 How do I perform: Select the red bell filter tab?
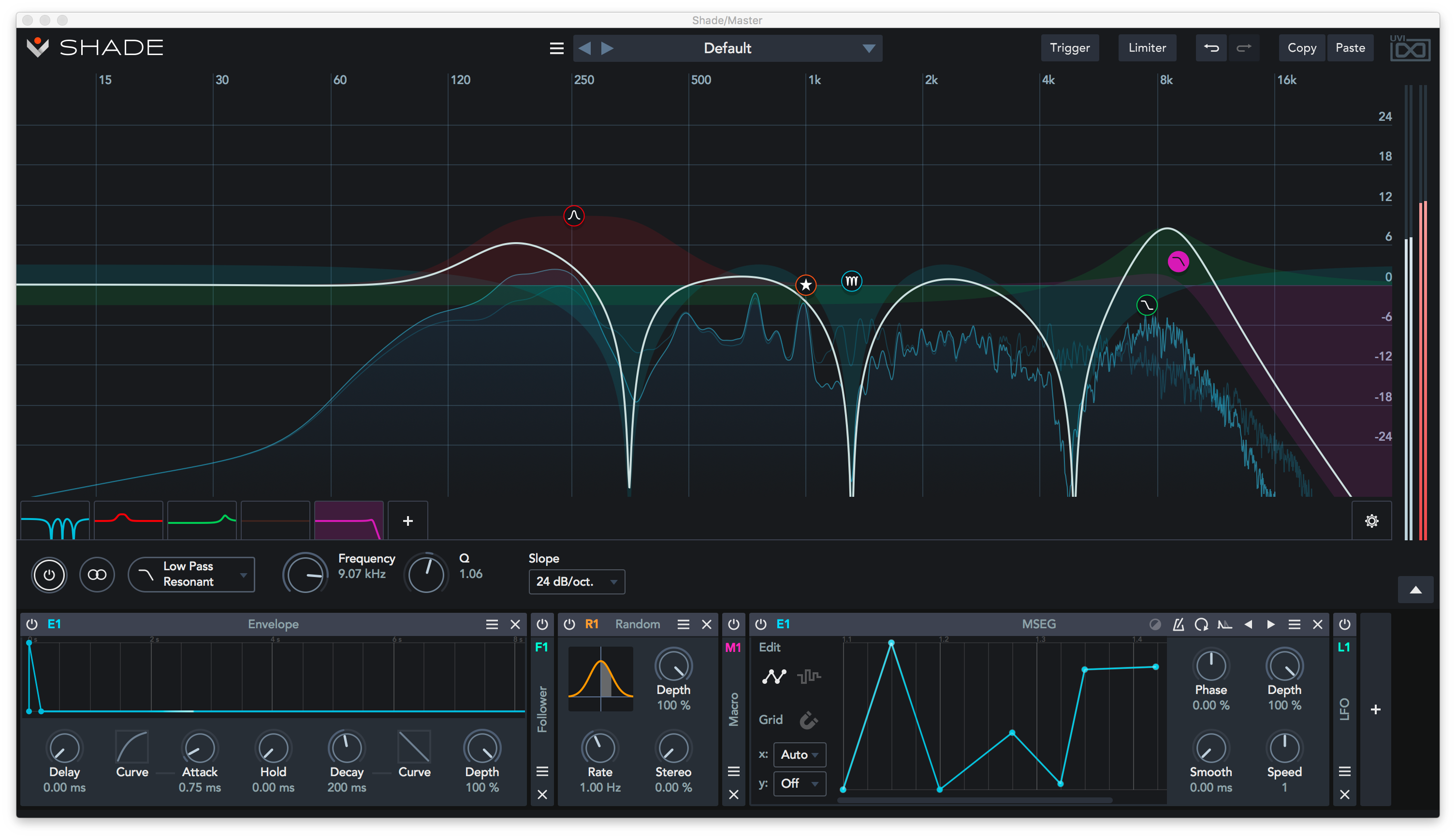128,520
